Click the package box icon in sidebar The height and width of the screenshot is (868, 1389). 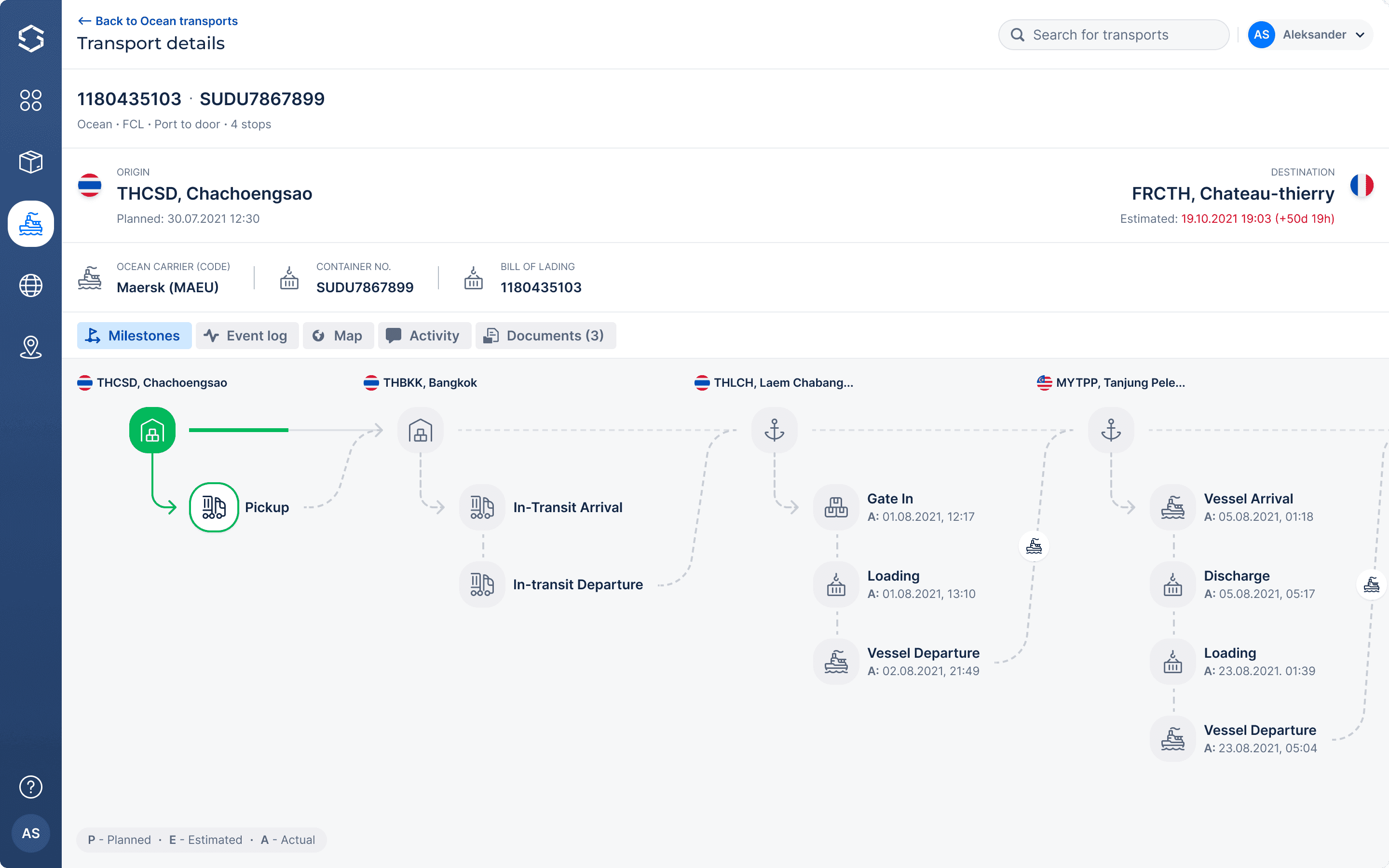tap(30, 162)
